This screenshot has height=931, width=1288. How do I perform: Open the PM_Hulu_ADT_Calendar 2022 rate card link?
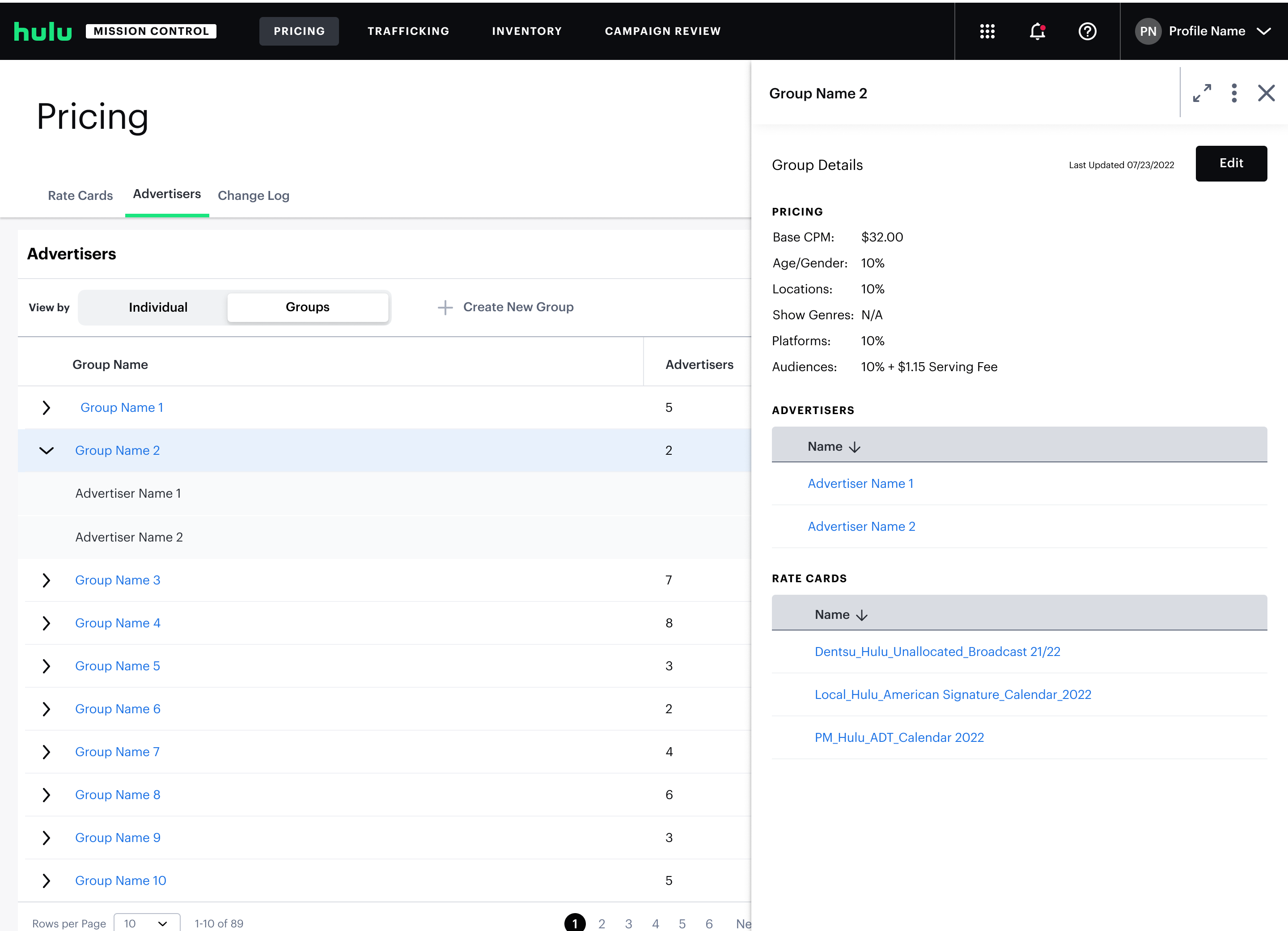(899, 737)
